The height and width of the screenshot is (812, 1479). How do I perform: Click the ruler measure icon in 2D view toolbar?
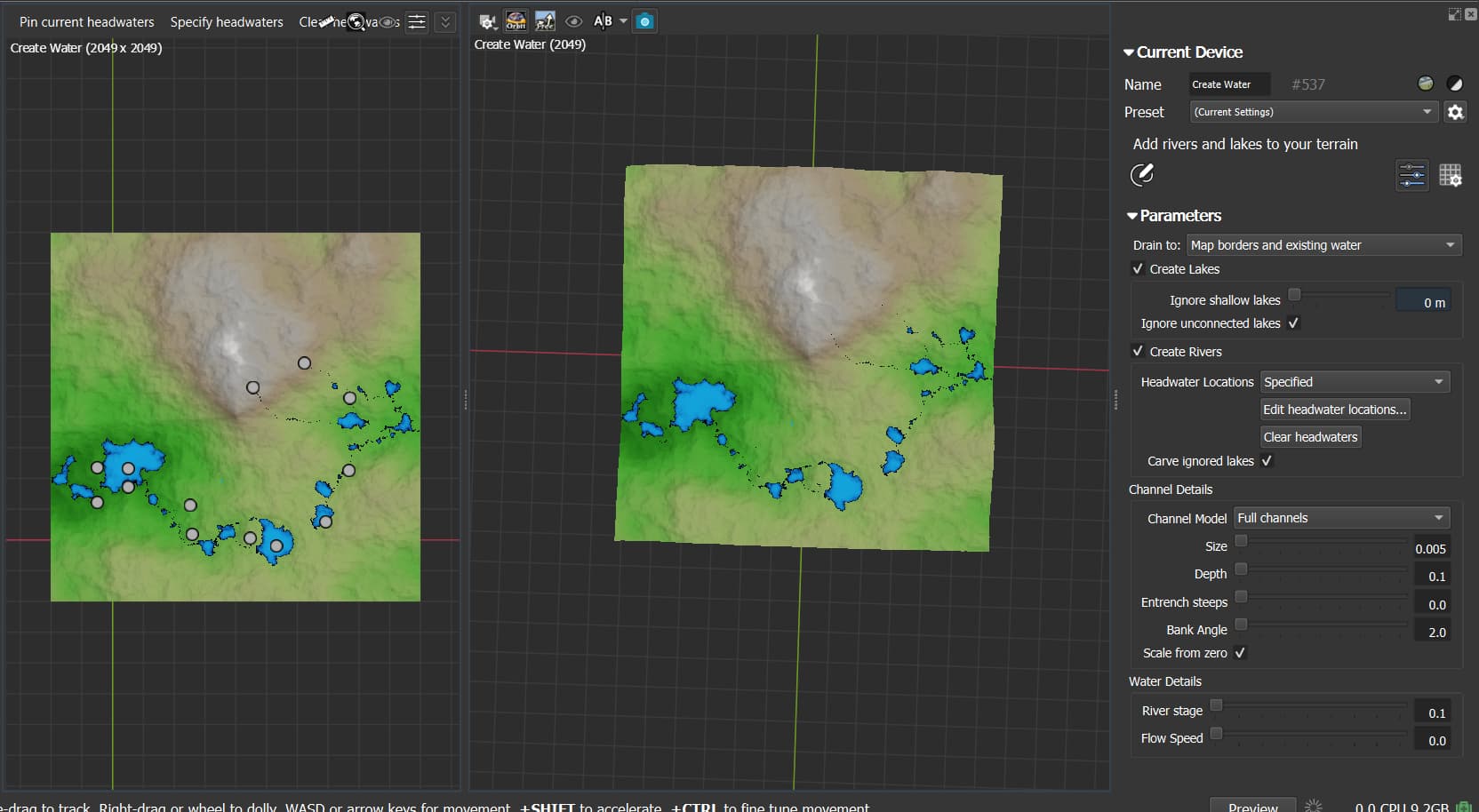(327, 21)
